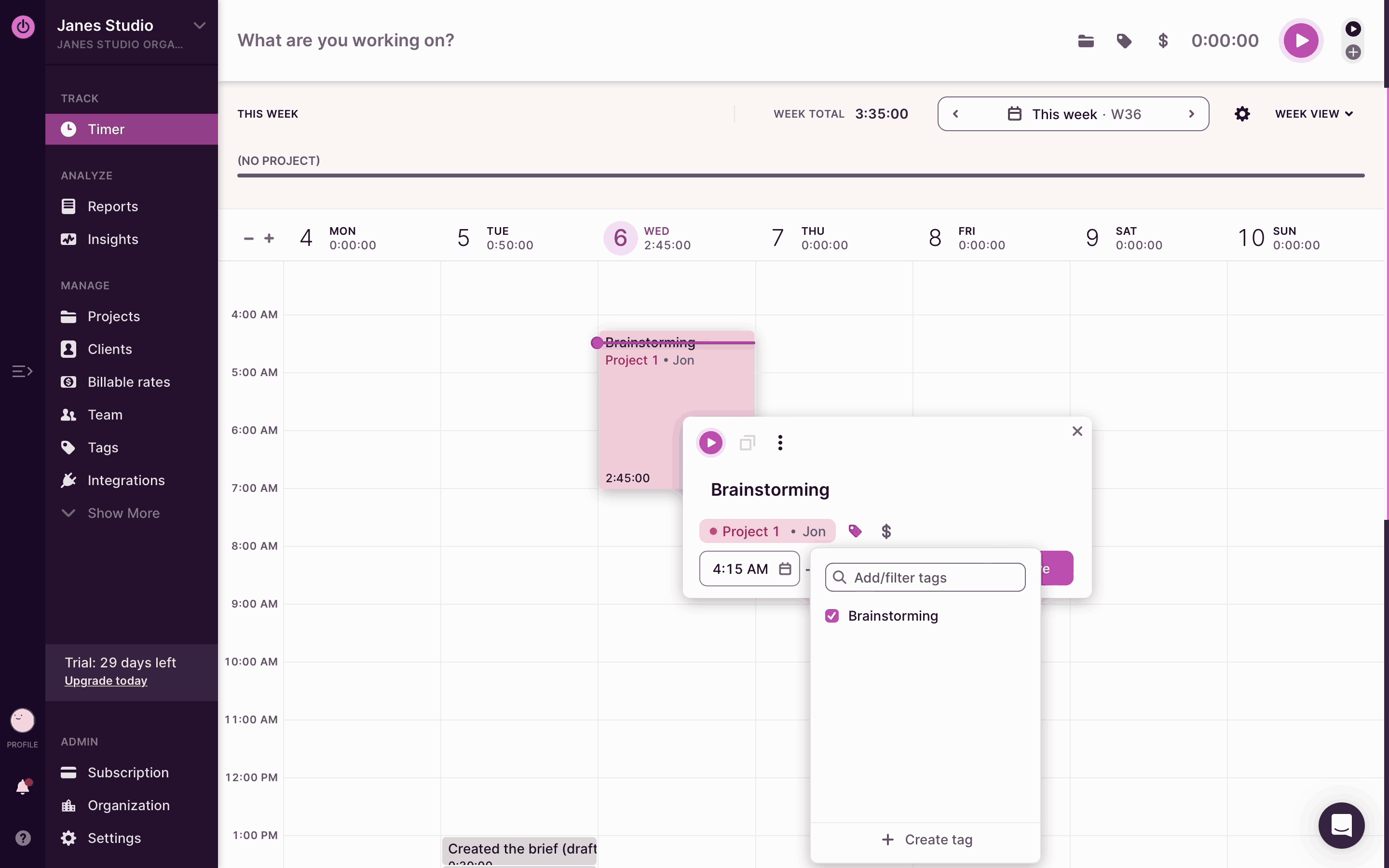The width and height of the screenshot is (1389, 868).
Task: Click the tag icon in the top timer bar
Action: click(1124, 41)
